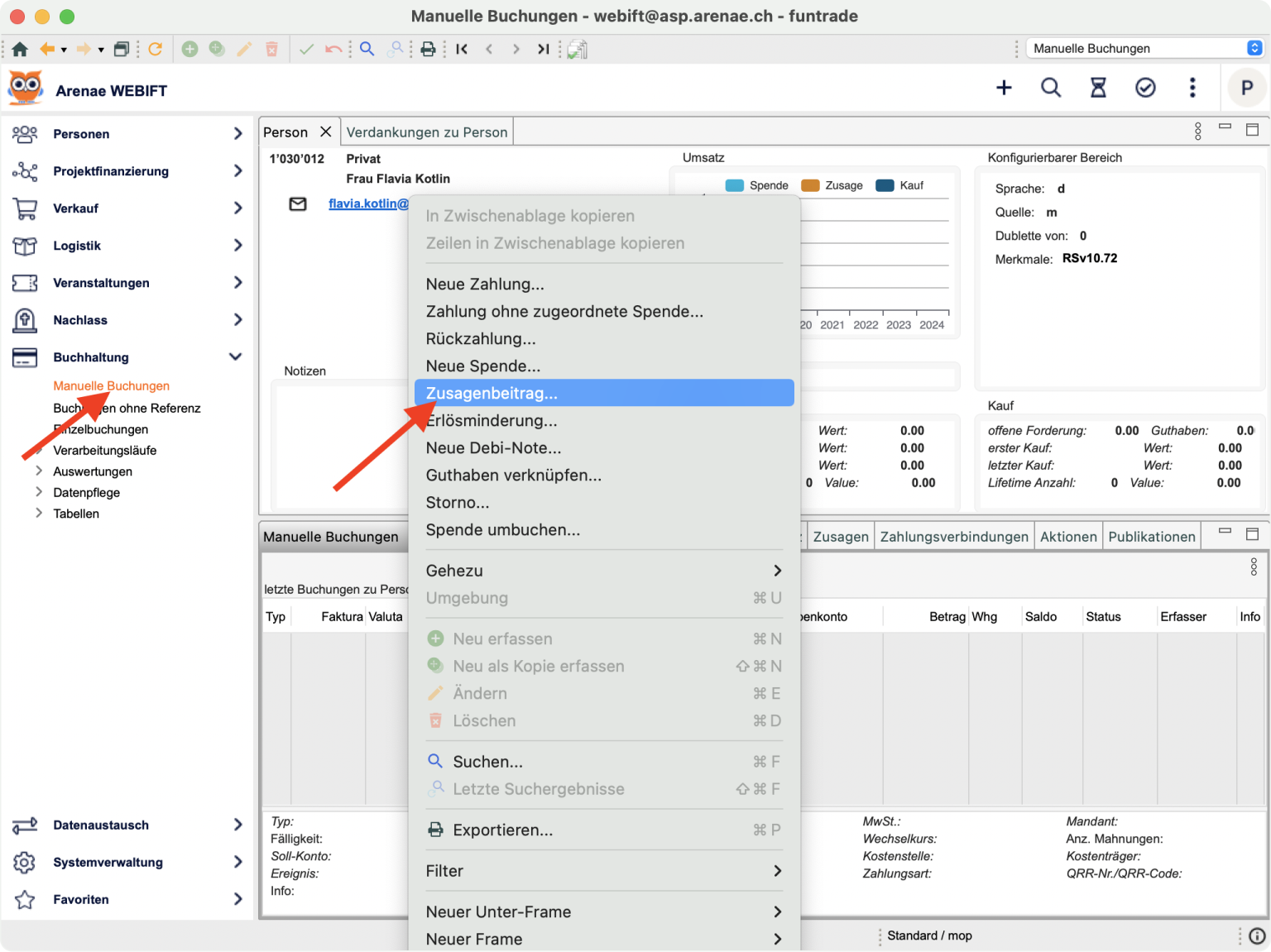Screen dimensions: 1271x952
Task: Jump to first record with toolbar arrow
Action: (462, 49)
